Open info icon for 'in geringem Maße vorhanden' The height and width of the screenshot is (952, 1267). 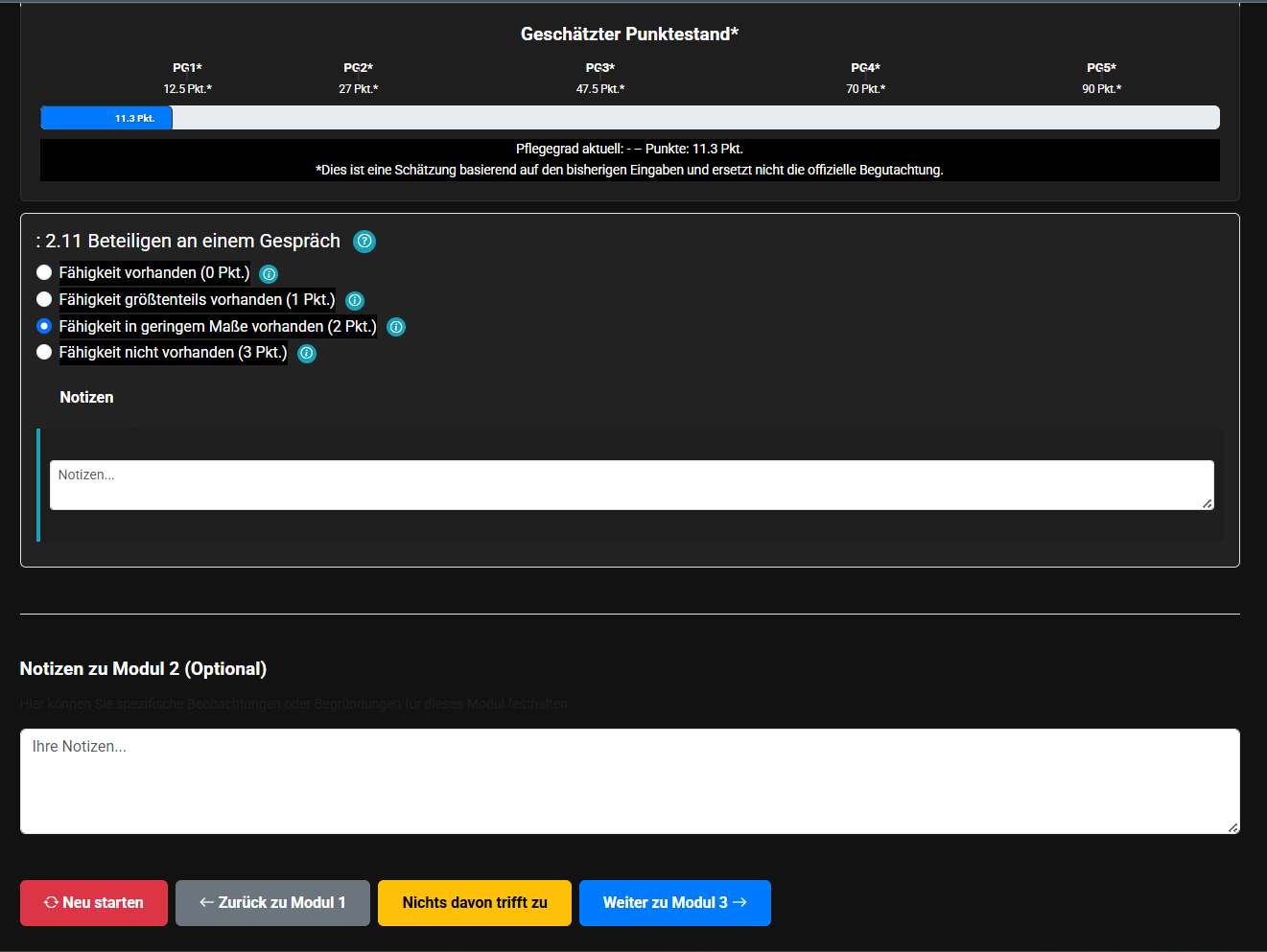396,327
